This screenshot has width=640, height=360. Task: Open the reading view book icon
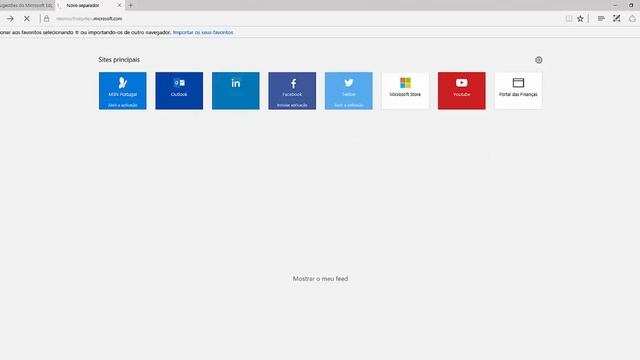(569, 18)
